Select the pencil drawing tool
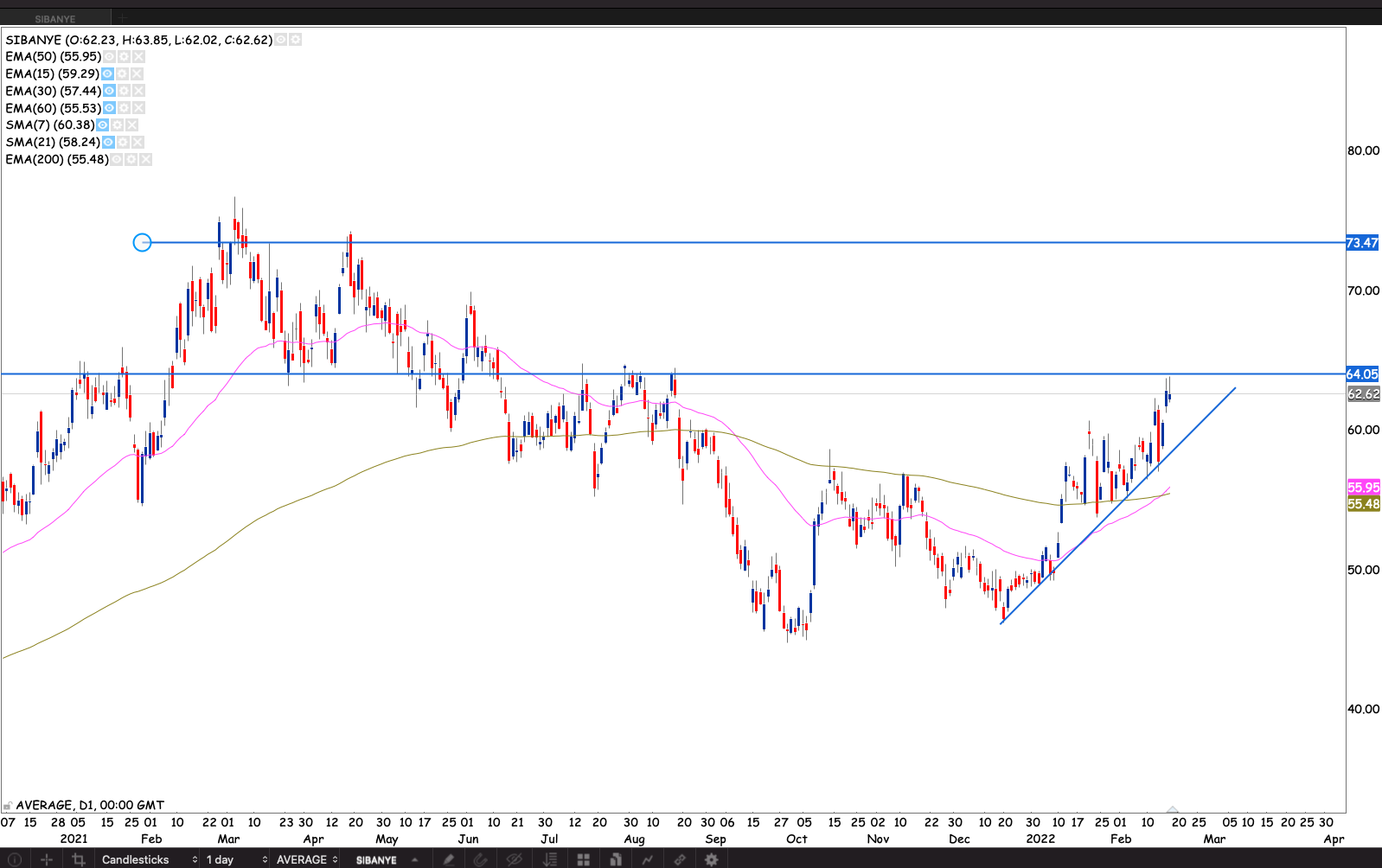This screenshot has height=868, width=1382. (448, 859)
